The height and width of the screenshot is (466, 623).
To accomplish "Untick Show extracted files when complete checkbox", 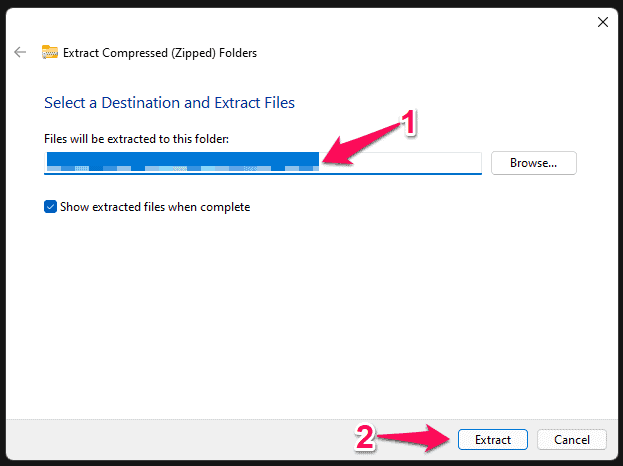I will pyautogui.click(x=50, y=207).
